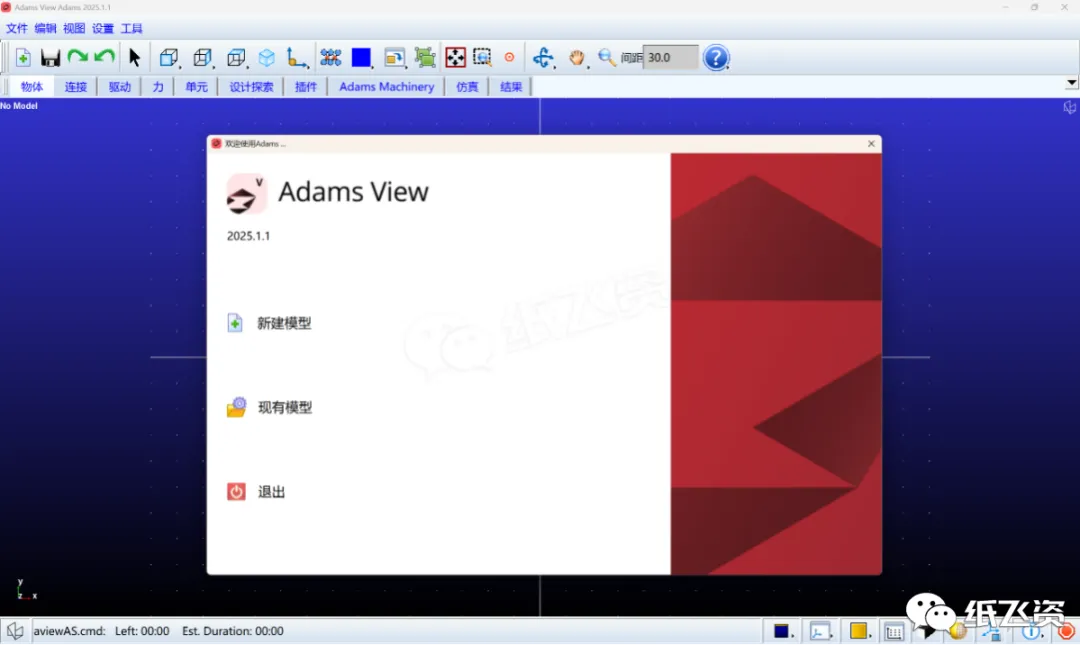The height and width of the screenshot is (645, 1080).
Task: Select the hand Translate view tool
Action: (577, 58)
